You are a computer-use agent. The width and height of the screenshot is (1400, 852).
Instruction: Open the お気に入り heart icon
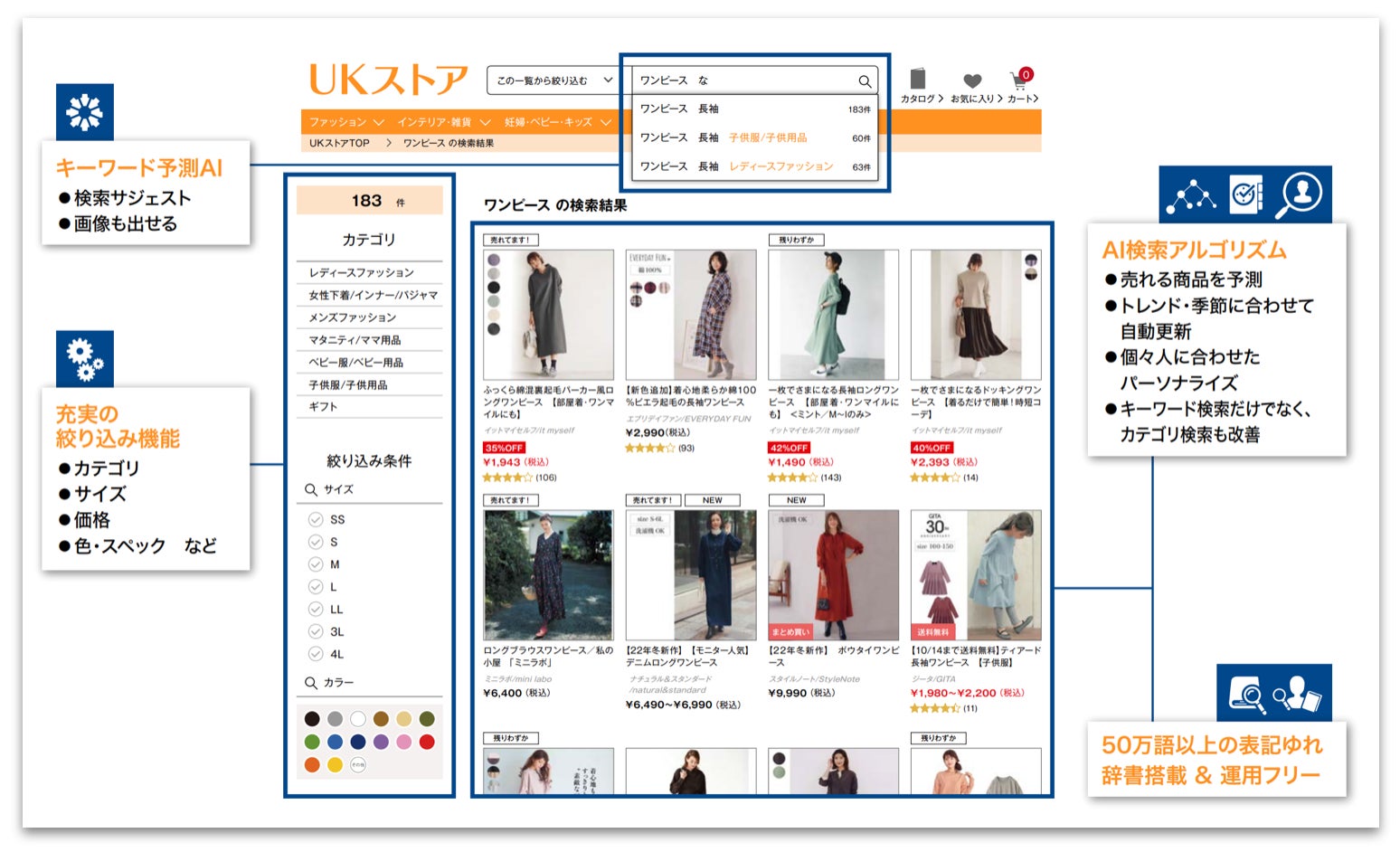point(972,80)
